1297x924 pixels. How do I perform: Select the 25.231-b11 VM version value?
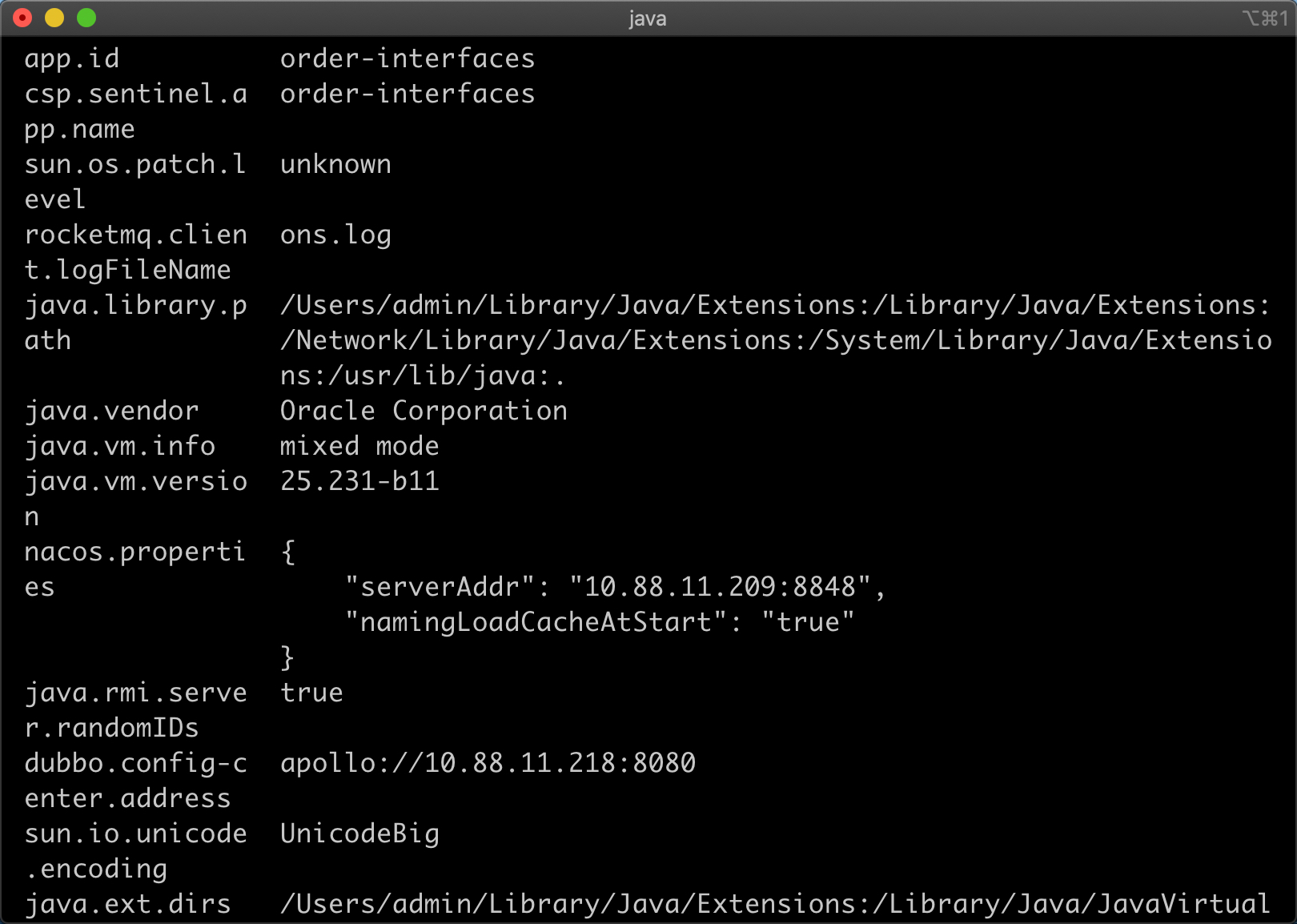359,481
